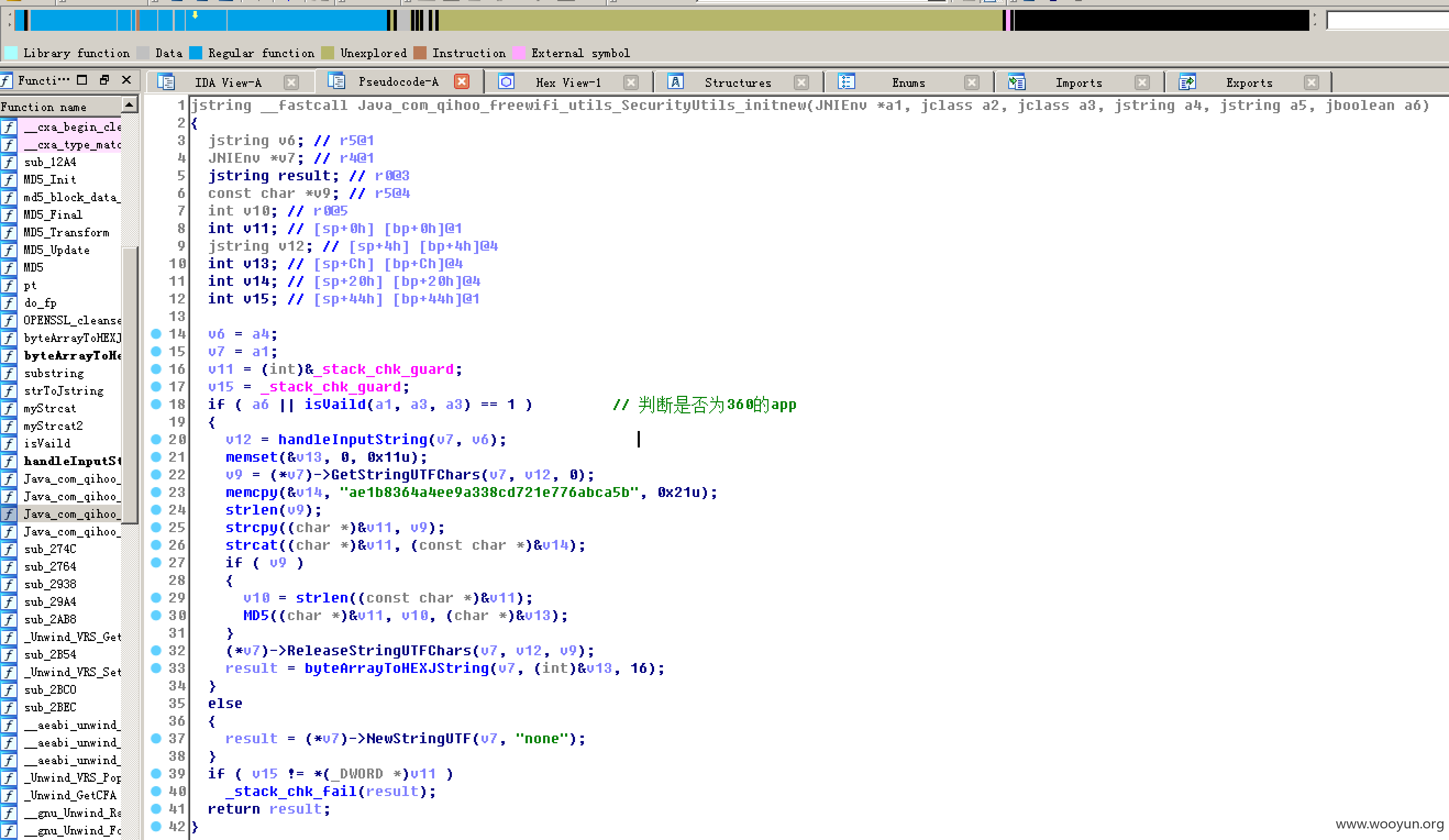Click the IDA View-A tab icon
The height and width of the screenshot is (840, 1449).
point(166,82)
